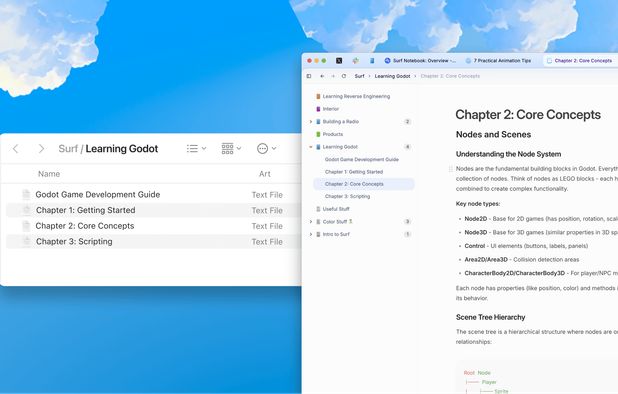Image resolution: width=618 pixels, height=394 pixels.
Task: Toggle the sidebar panel in Surf
Action: tap(309, 76)
